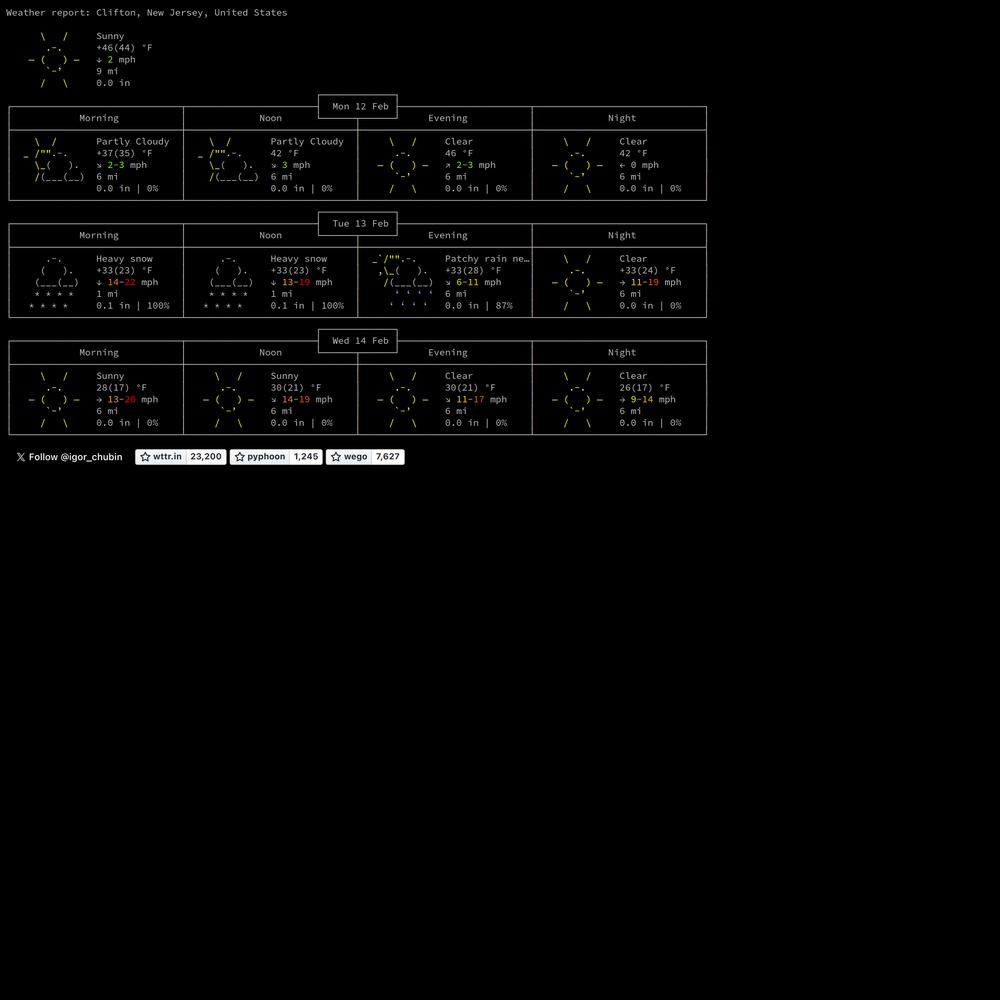Click Monday Morning's "+37(35) °F" temperature
The height and width of the screenshot is (1000, 1000).
[124, 153]
